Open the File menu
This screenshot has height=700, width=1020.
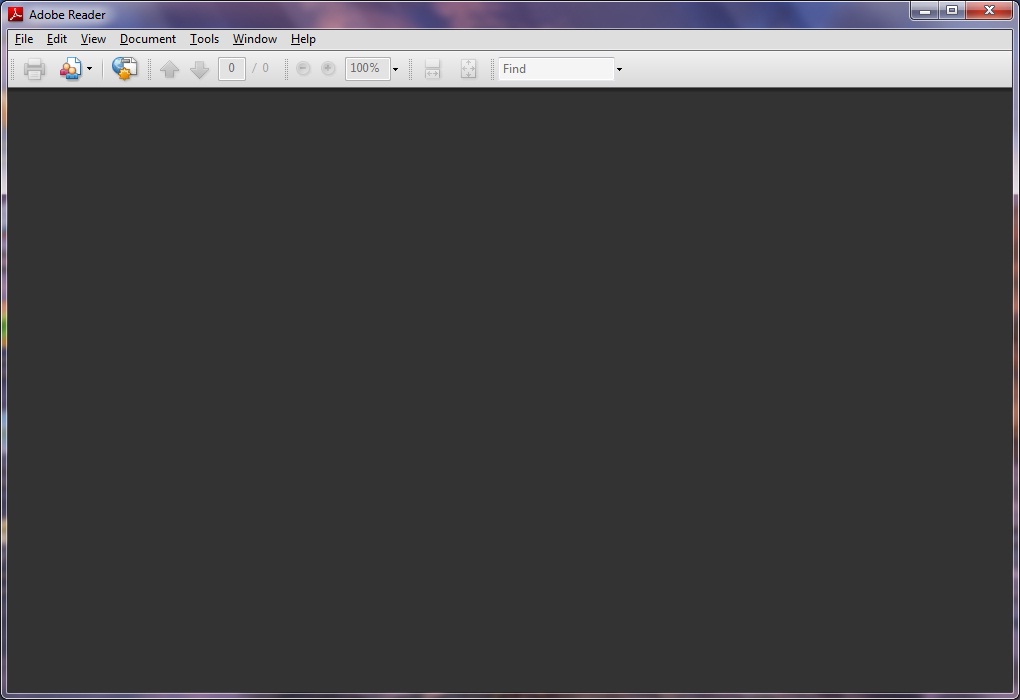tap(24, 39)
